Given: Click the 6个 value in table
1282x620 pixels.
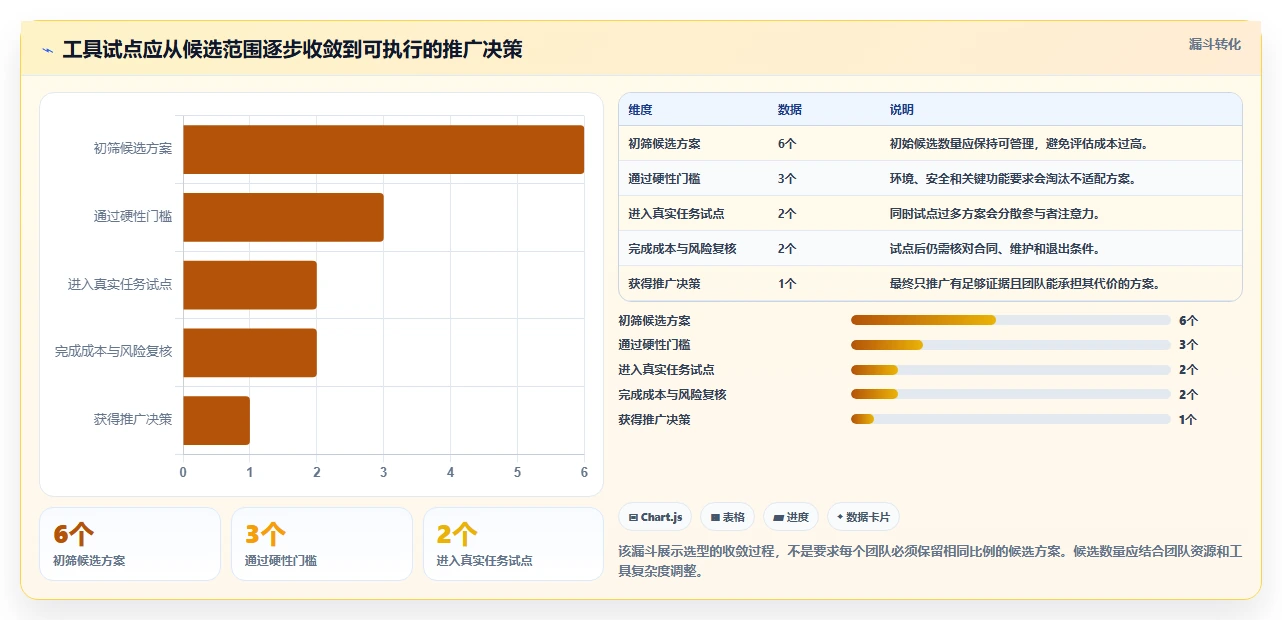Looking at the screenshot, I should (x=787, y=144).
